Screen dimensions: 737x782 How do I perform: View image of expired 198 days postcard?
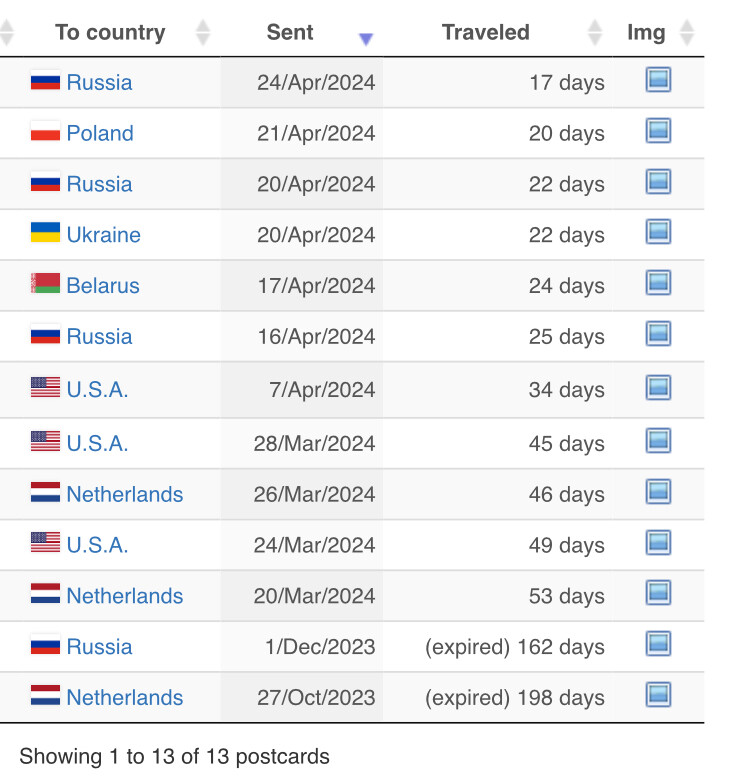[x=658, y=695]
